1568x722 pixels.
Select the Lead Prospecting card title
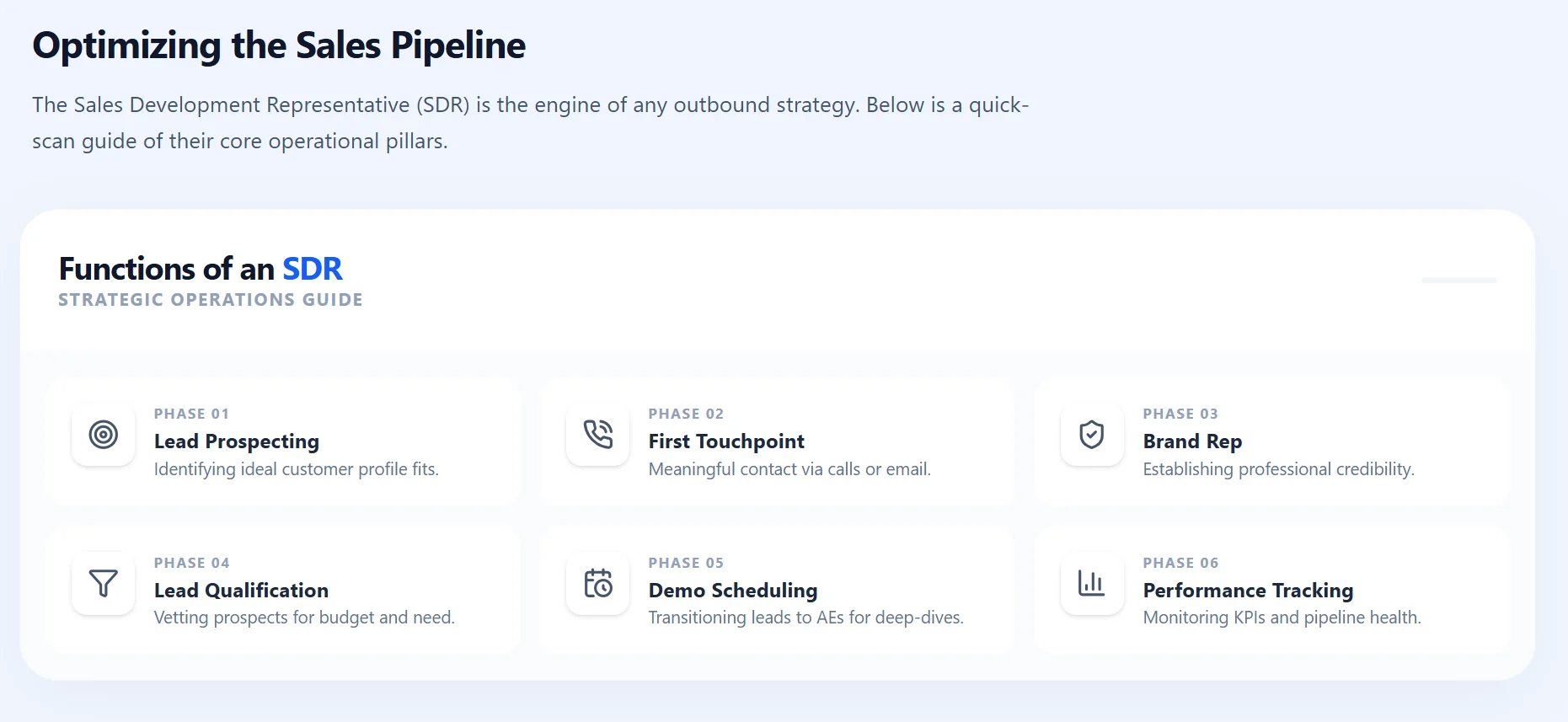[237, 441]
